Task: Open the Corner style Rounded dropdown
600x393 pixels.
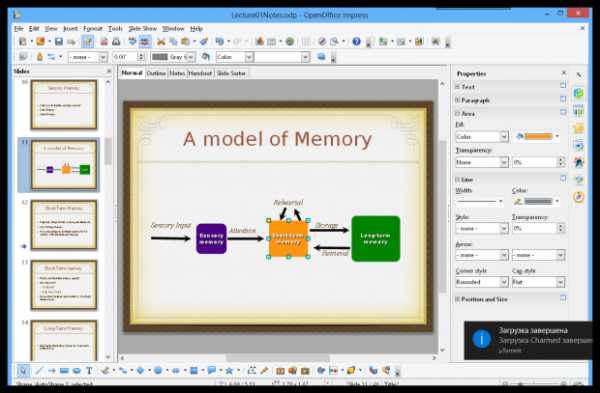Action: [x=482, y=282]
